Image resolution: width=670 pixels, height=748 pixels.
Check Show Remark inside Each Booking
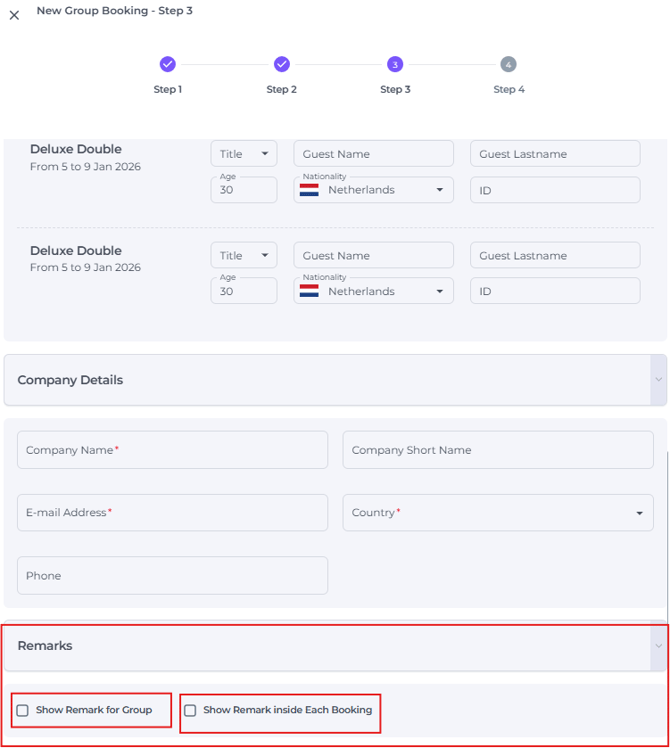pyautogui.click(x=190, y=711)
